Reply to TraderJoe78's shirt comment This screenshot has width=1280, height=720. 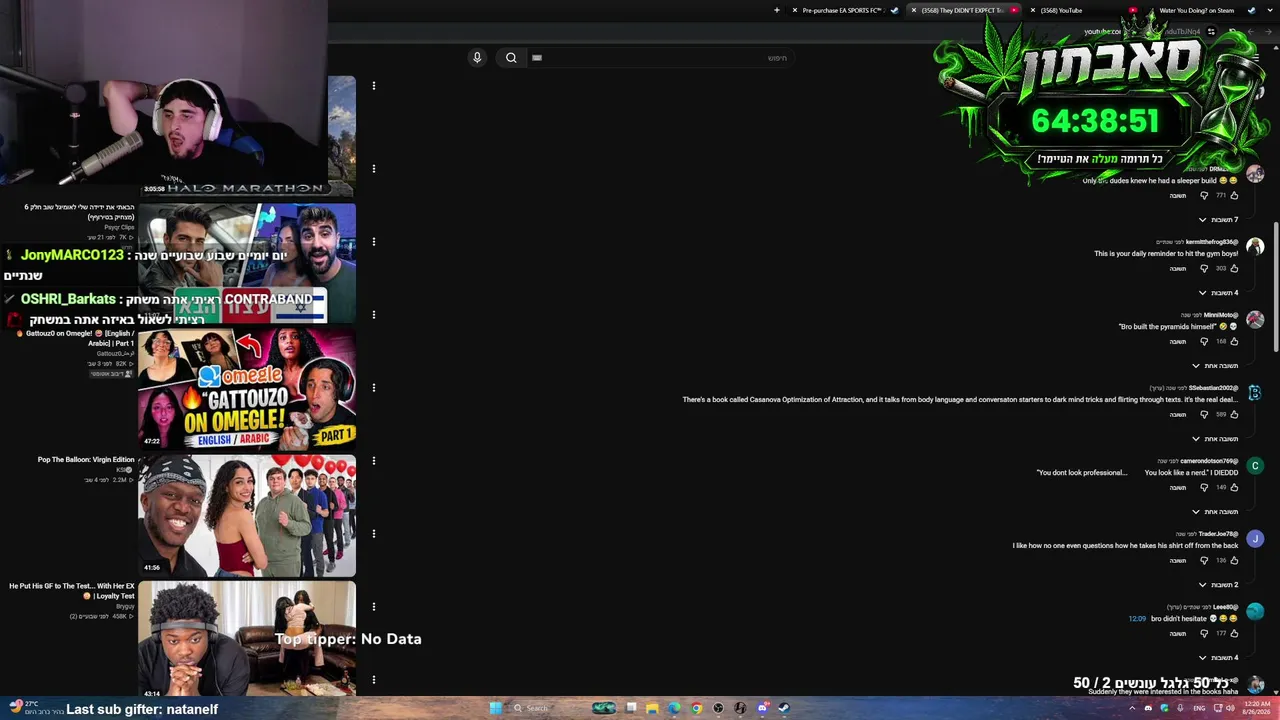(1178, 561)
